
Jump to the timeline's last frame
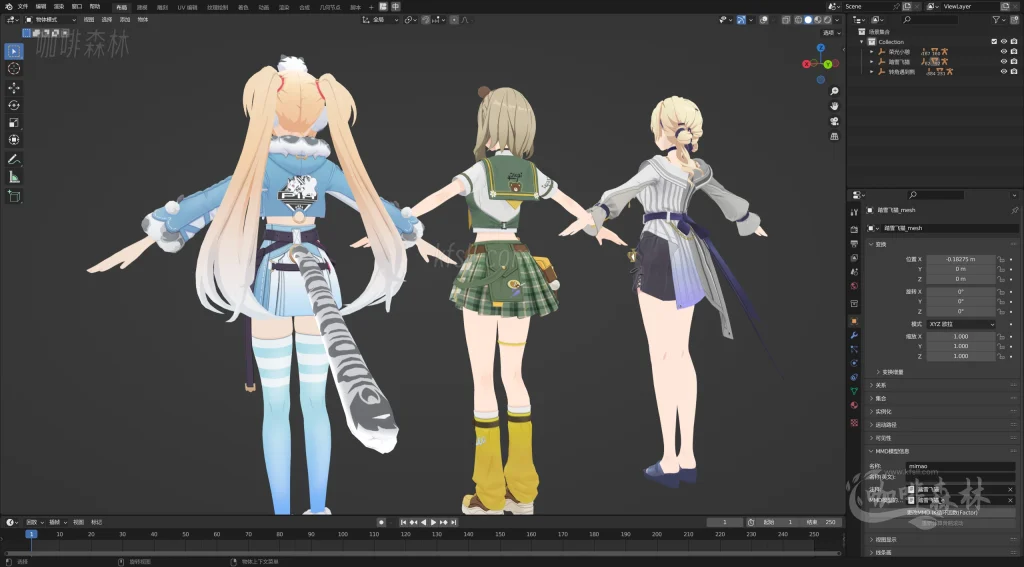click(x=453, y=522)
